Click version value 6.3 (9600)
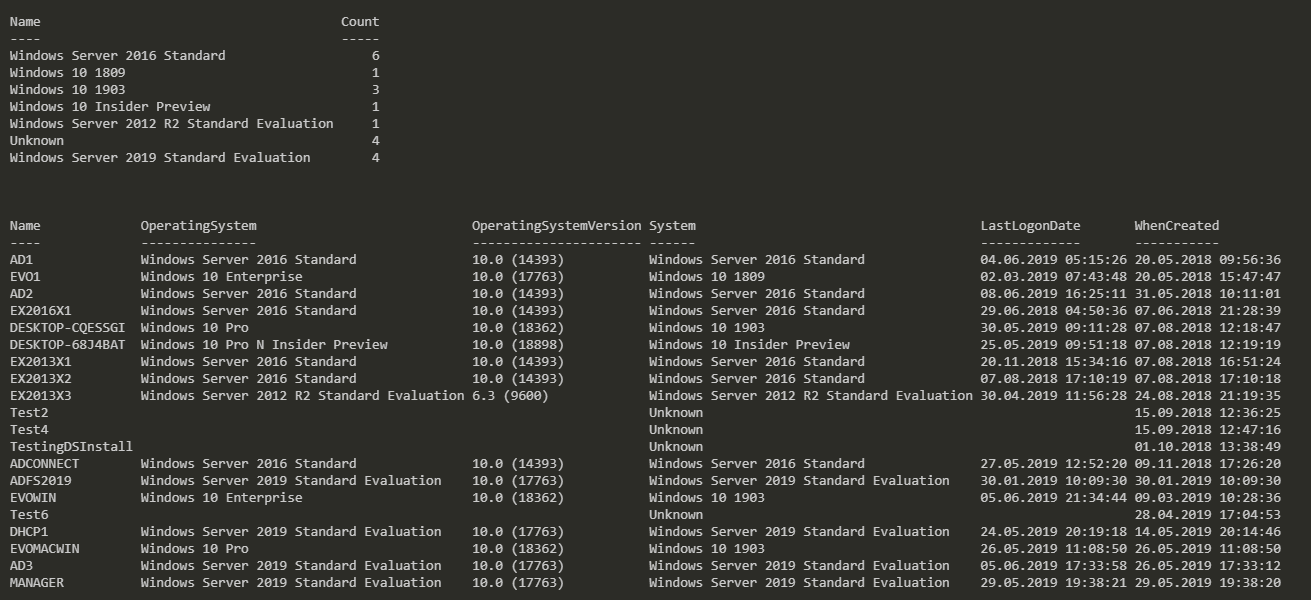1311x600 pixels. tap(510, 396)
